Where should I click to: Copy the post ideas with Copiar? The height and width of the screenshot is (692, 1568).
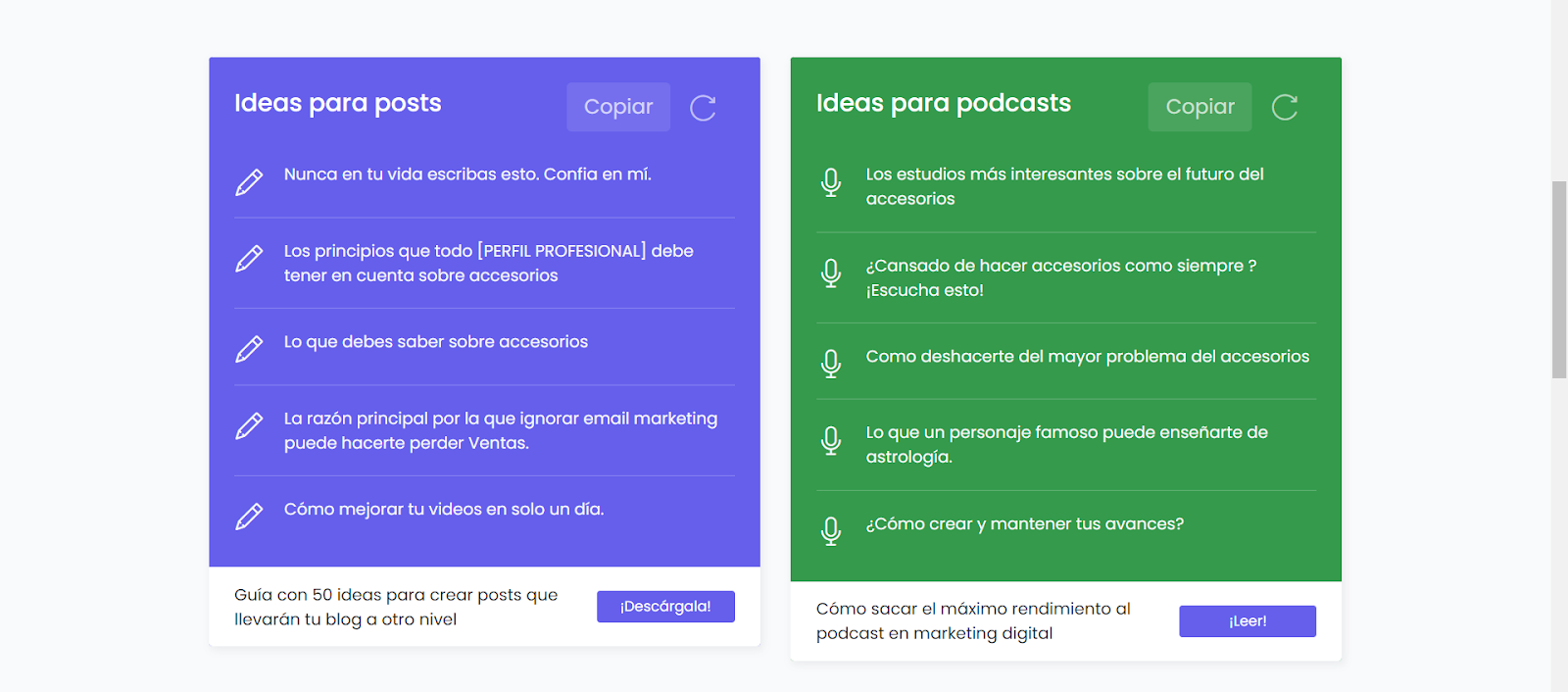(x=618, y=107)
